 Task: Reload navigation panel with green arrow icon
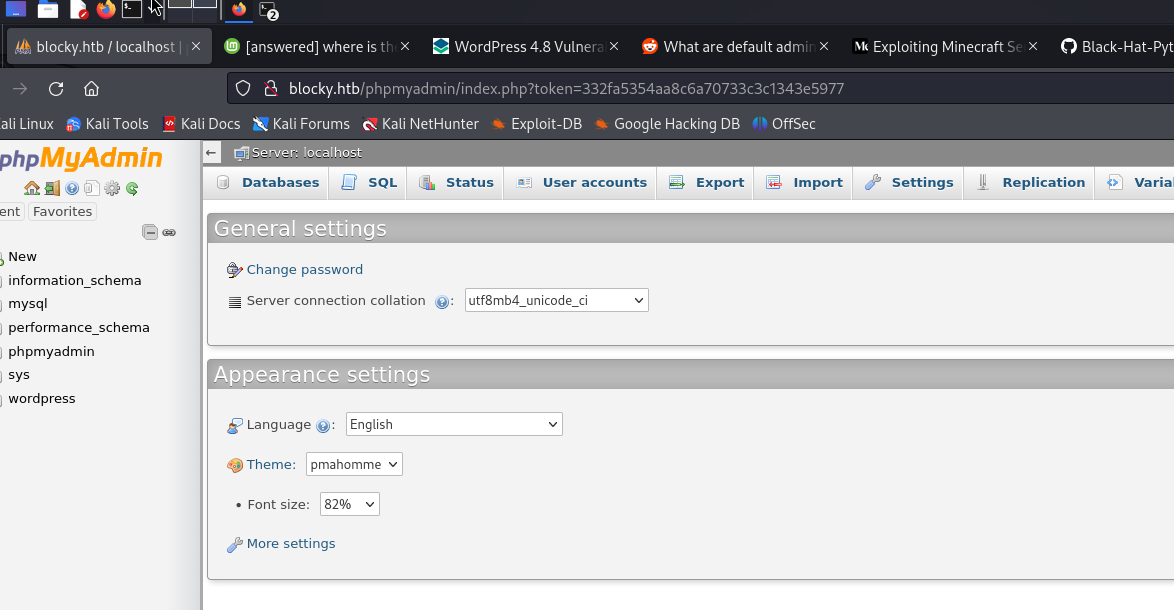(x=132, y=188)
